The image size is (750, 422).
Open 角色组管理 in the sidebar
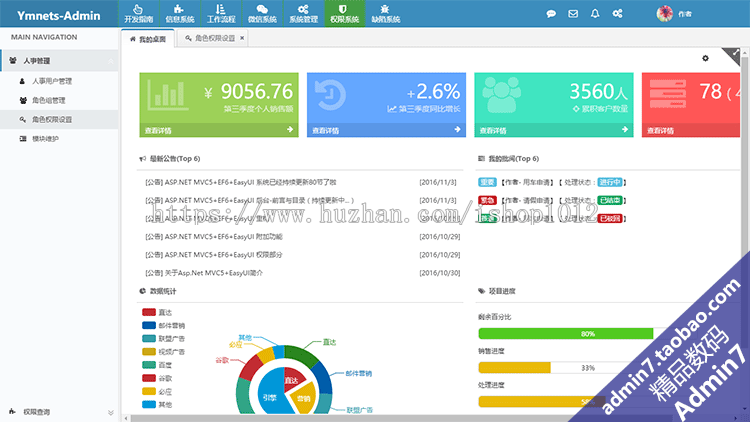pyautogui.click(x=48, y=100)
